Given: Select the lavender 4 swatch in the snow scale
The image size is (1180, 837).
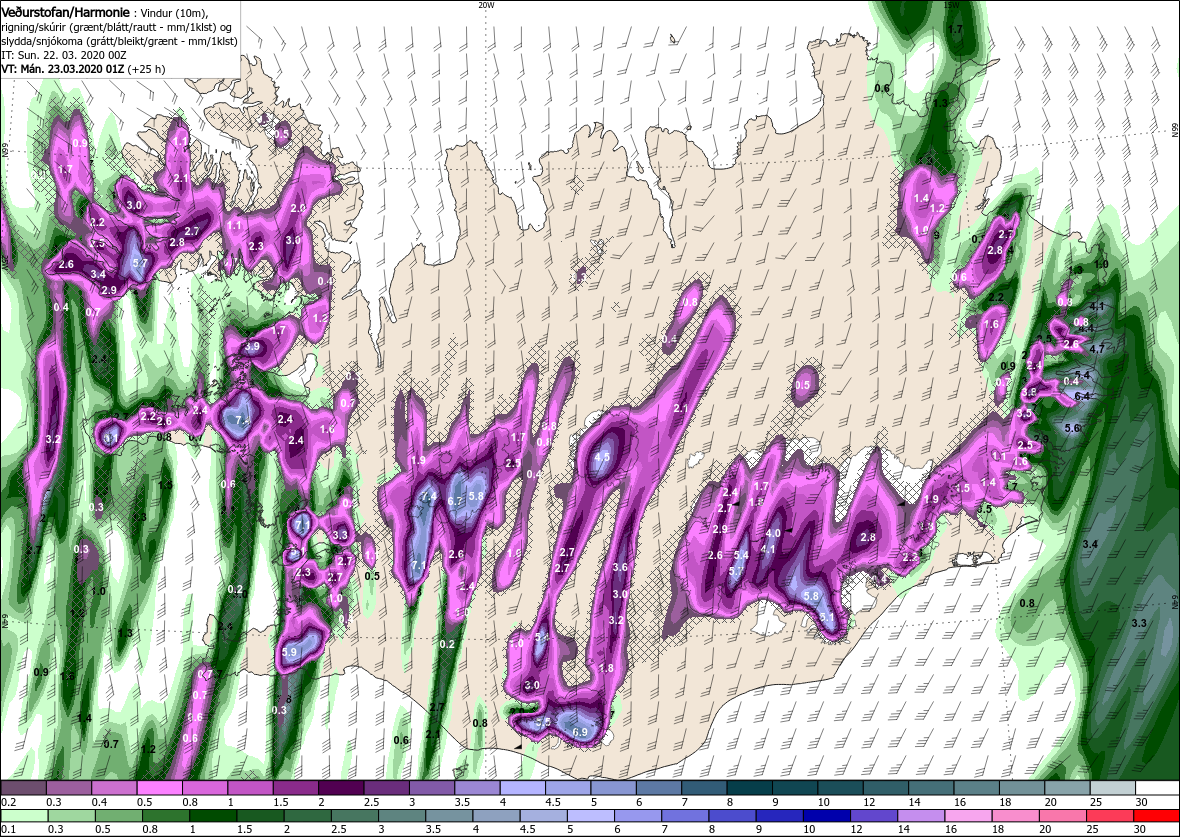Looking at the screenshot, I should (x=523, y=787).
